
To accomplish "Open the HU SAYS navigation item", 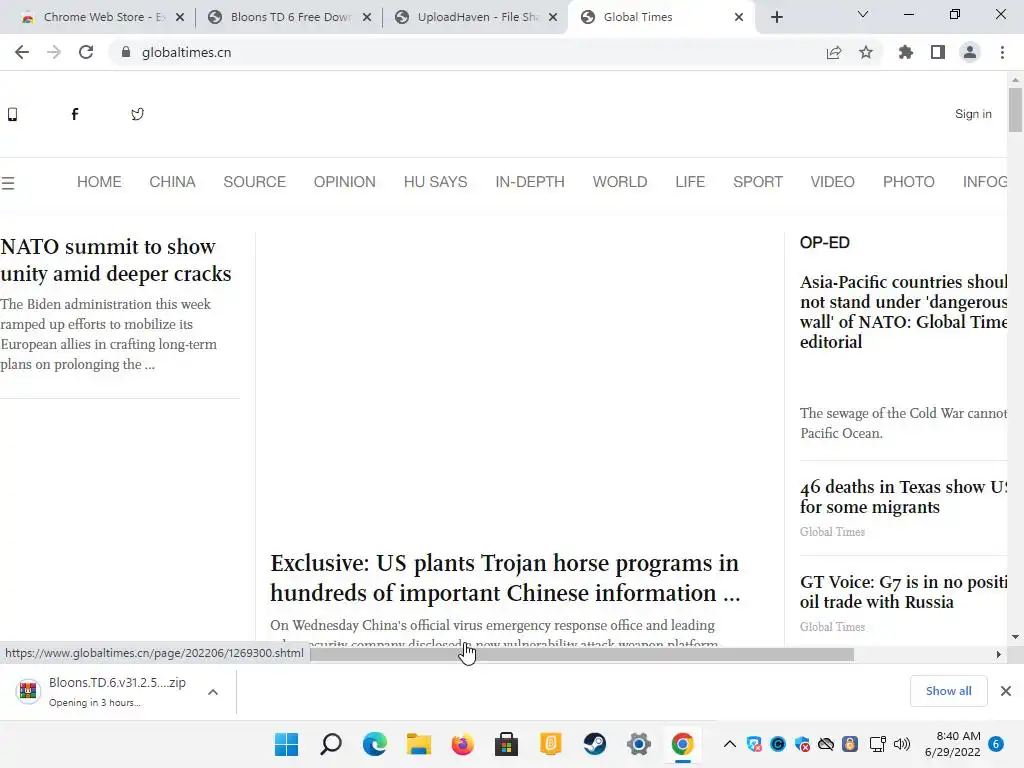I will [436, 182].
